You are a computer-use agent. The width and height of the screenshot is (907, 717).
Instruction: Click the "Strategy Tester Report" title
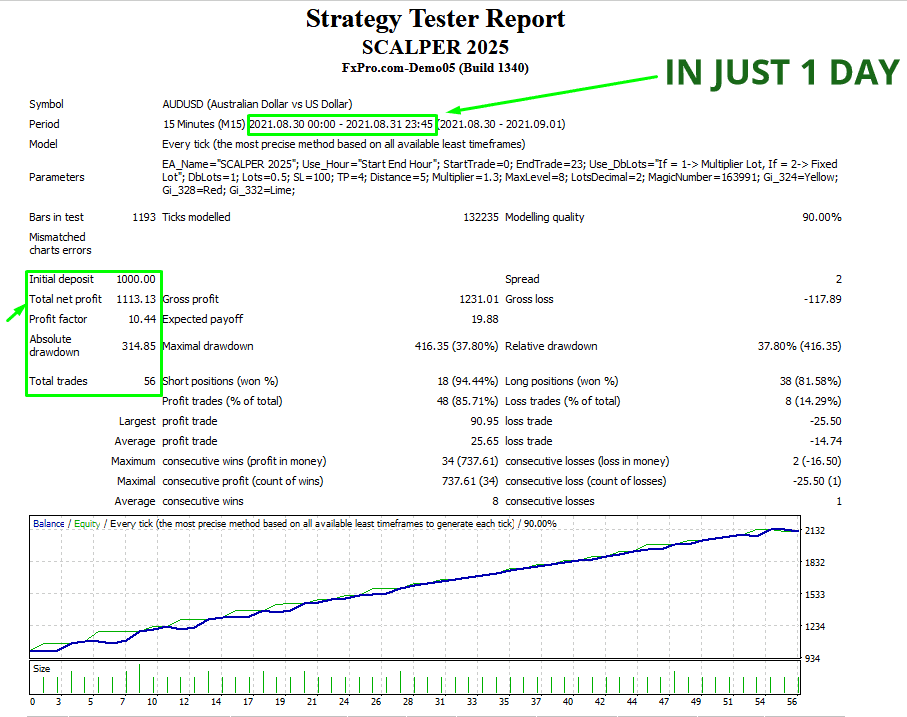click(435, 19)
